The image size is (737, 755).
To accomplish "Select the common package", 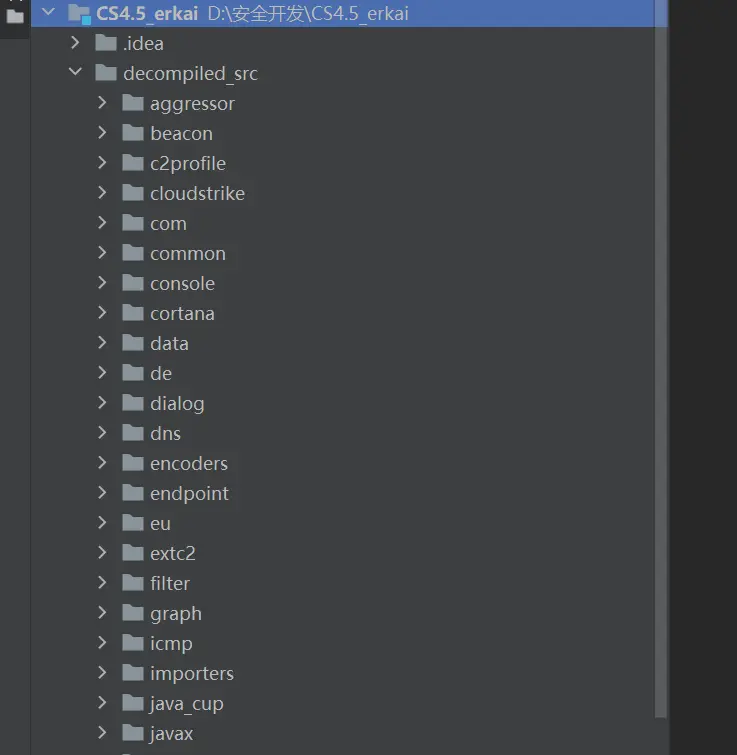I will pyautogui.click(x=187, y=253).
